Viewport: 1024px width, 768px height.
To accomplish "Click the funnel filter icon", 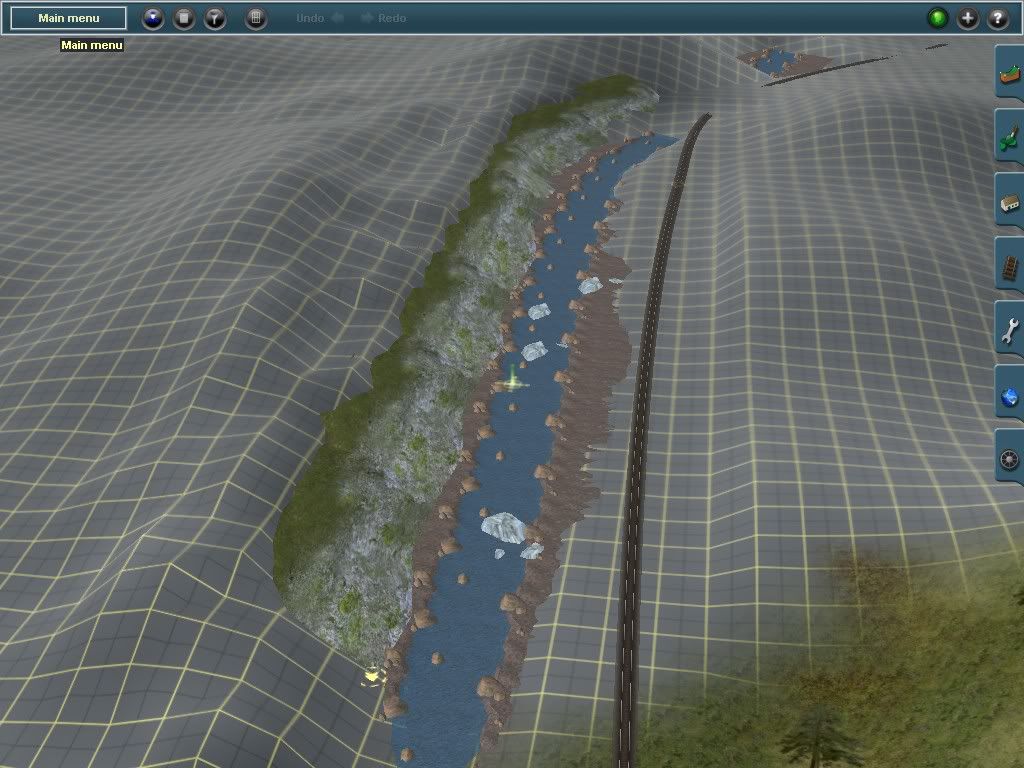I will coord(215,18).
